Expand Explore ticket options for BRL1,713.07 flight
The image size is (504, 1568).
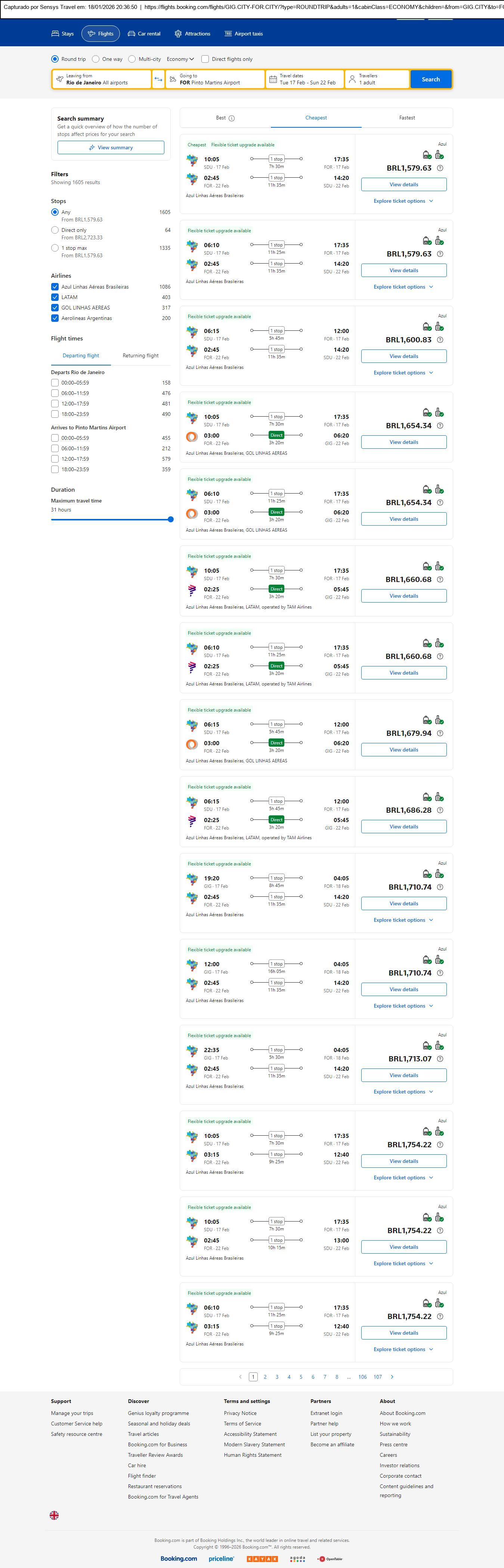point(403,1091)
